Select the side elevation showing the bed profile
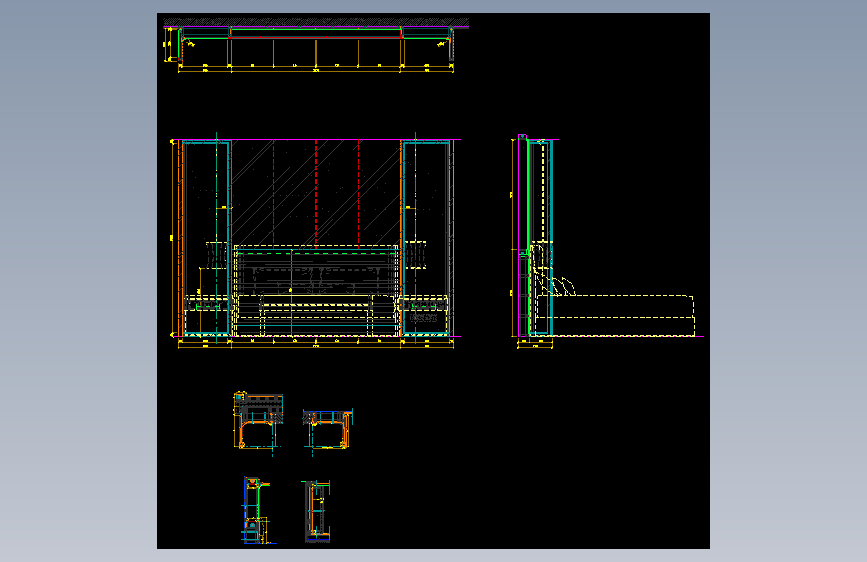This screenshot has height=562, width=867. point(607,241)
